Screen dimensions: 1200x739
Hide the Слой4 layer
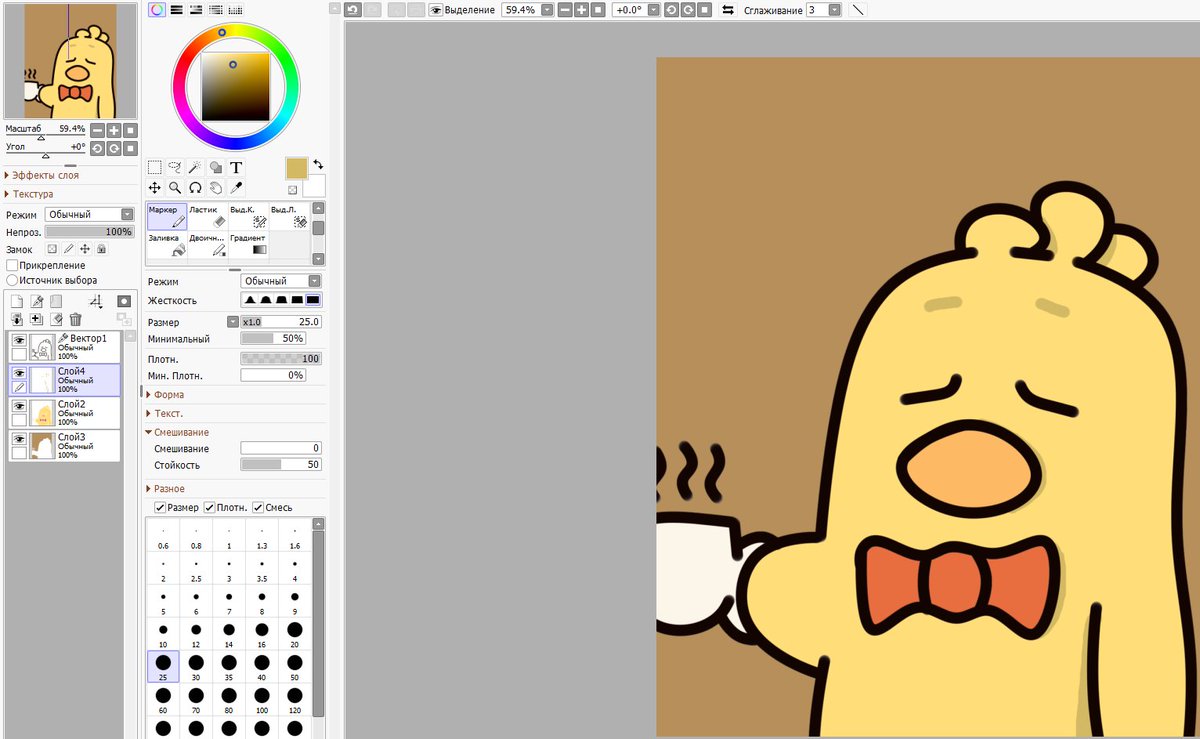18,373
